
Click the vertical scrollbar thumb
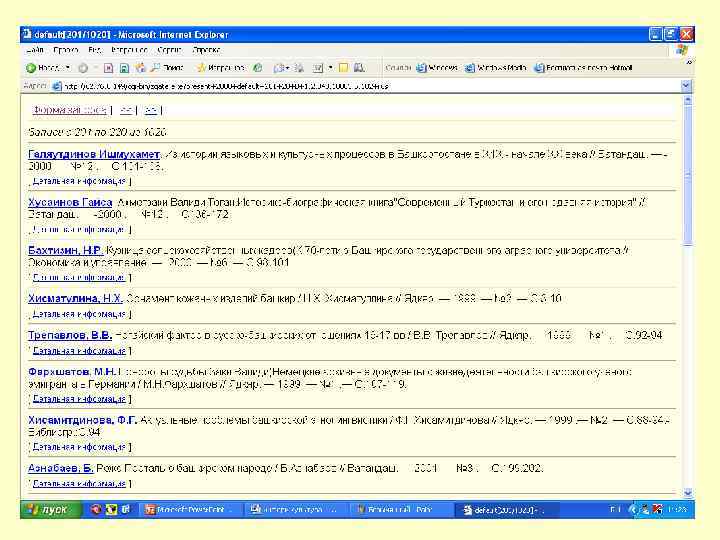coord(687,175)
